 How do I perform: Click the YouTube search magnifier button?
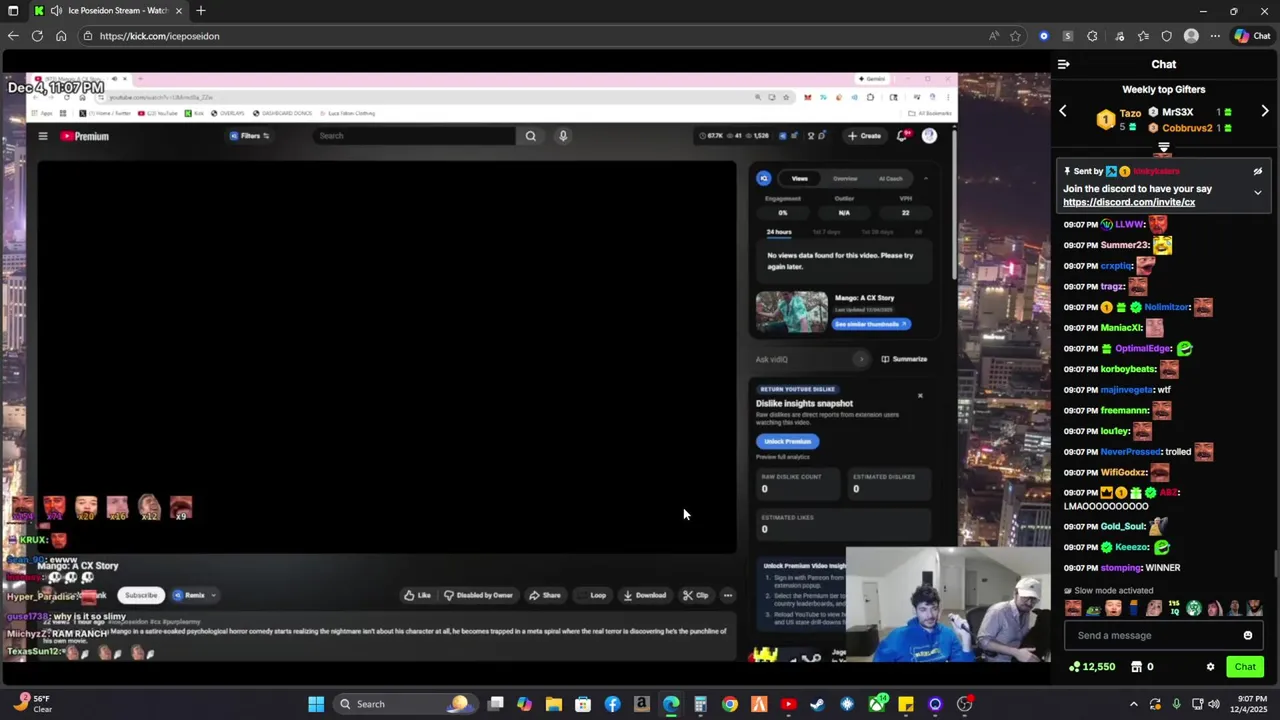click(x=531, y=136)
